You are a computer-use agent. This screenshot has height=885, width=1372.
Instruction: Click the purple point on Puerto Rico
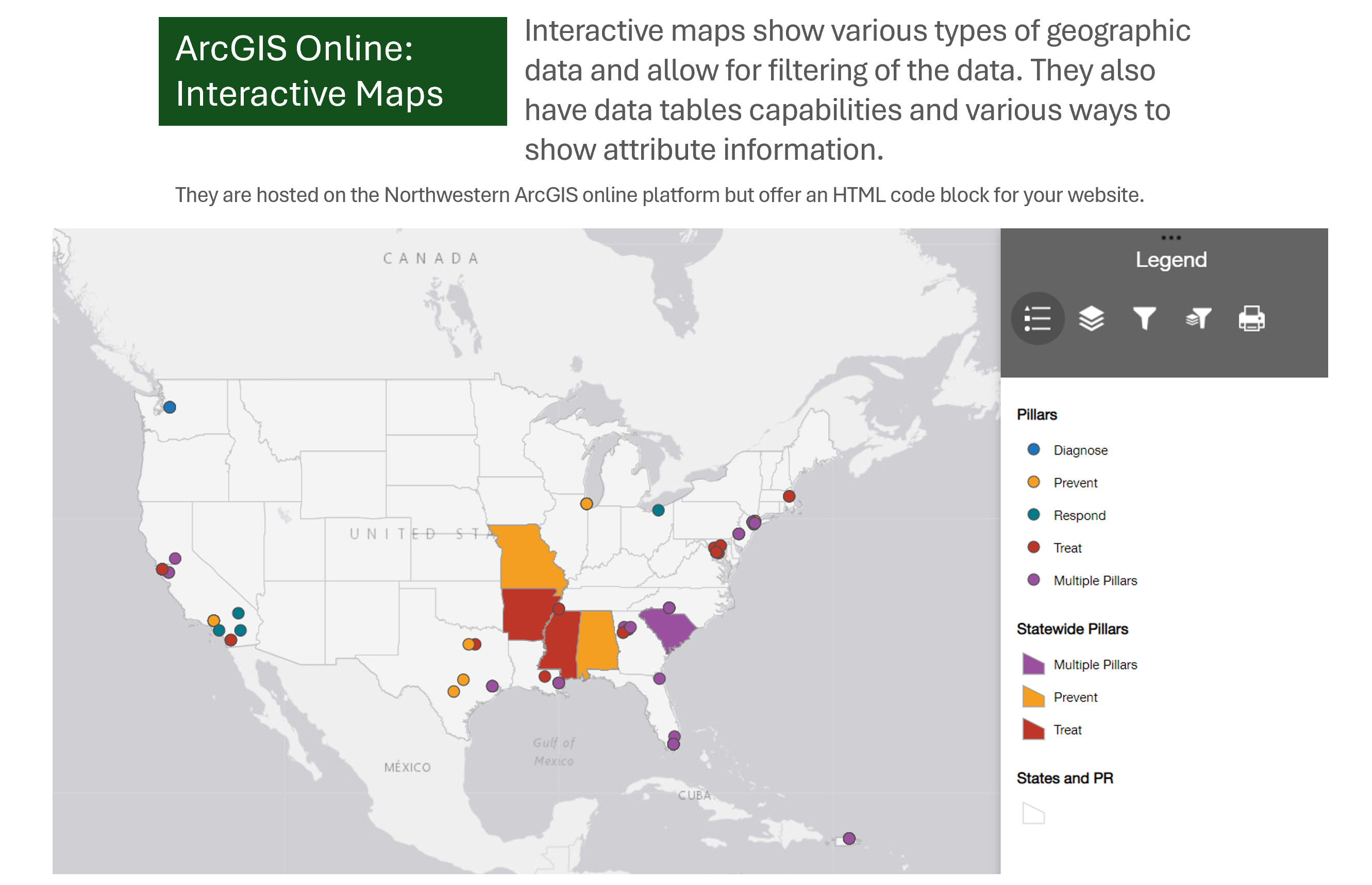pos(848,838)
